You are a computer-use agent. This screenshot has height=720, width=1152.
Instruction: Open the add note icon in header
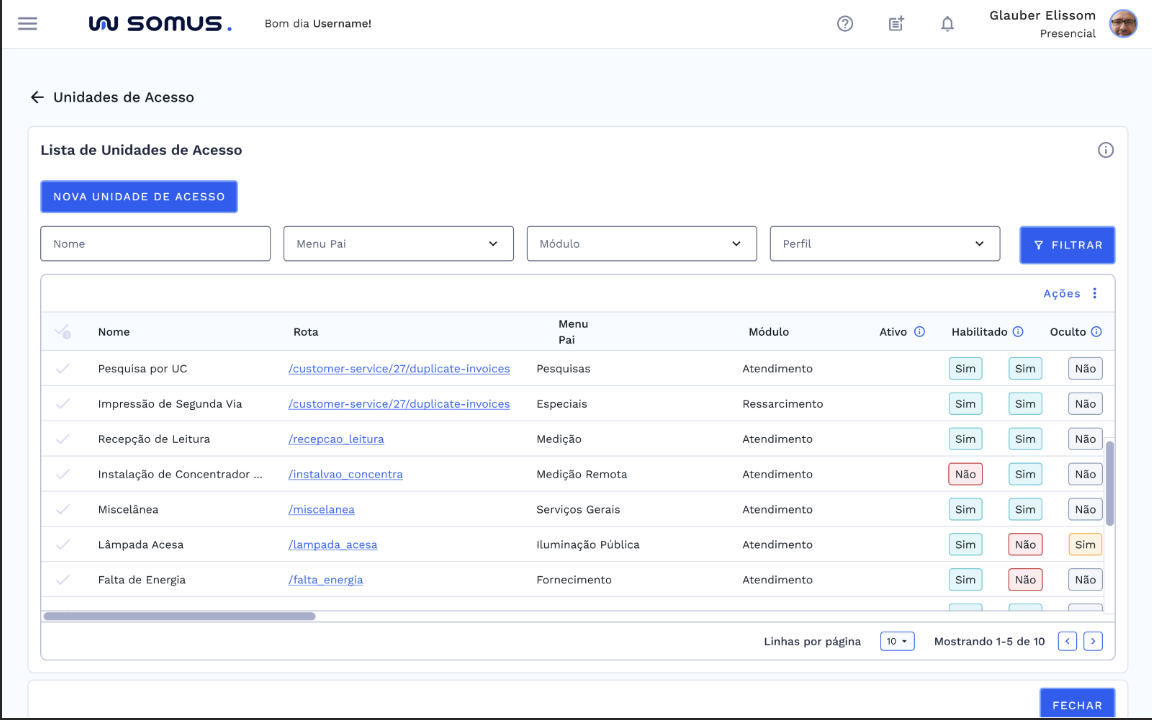point(896,24)
